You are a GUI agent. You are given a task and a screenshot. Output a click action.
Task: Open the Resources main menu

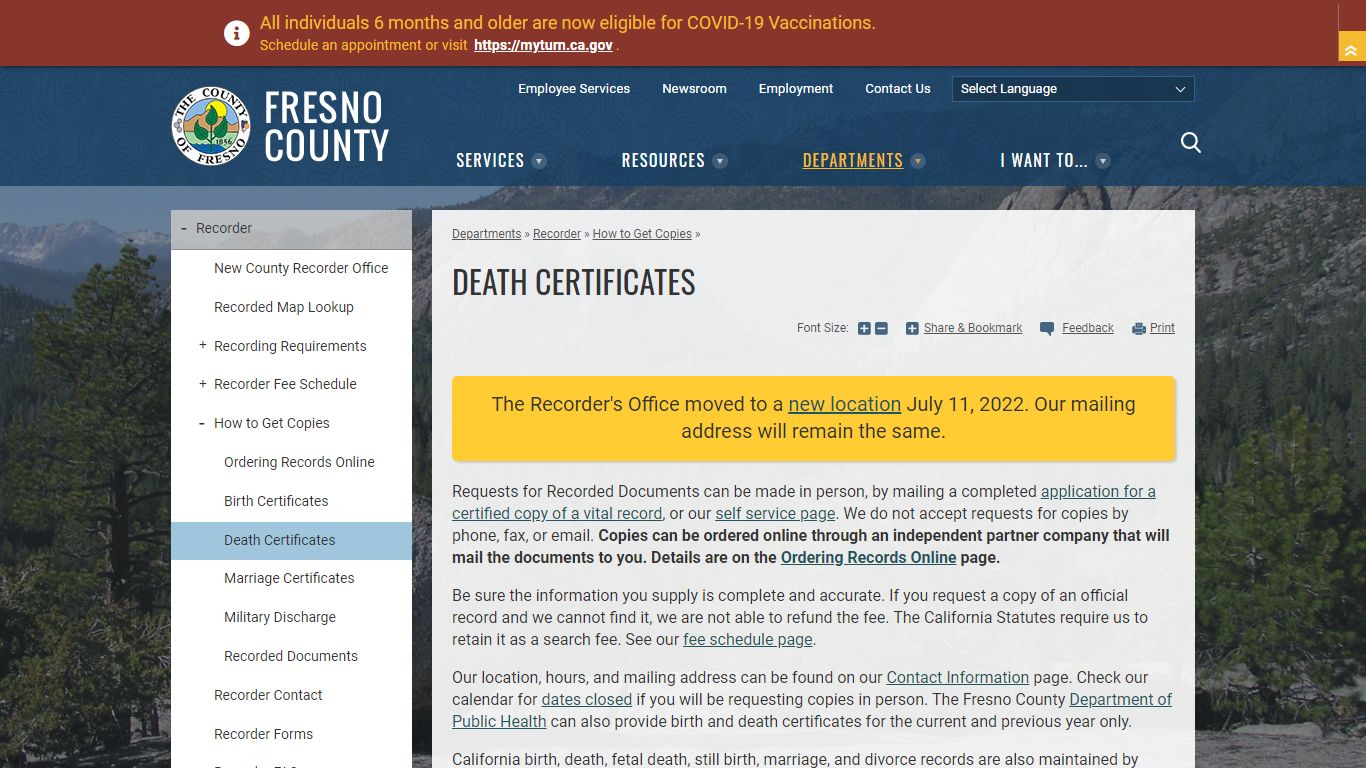663,160
